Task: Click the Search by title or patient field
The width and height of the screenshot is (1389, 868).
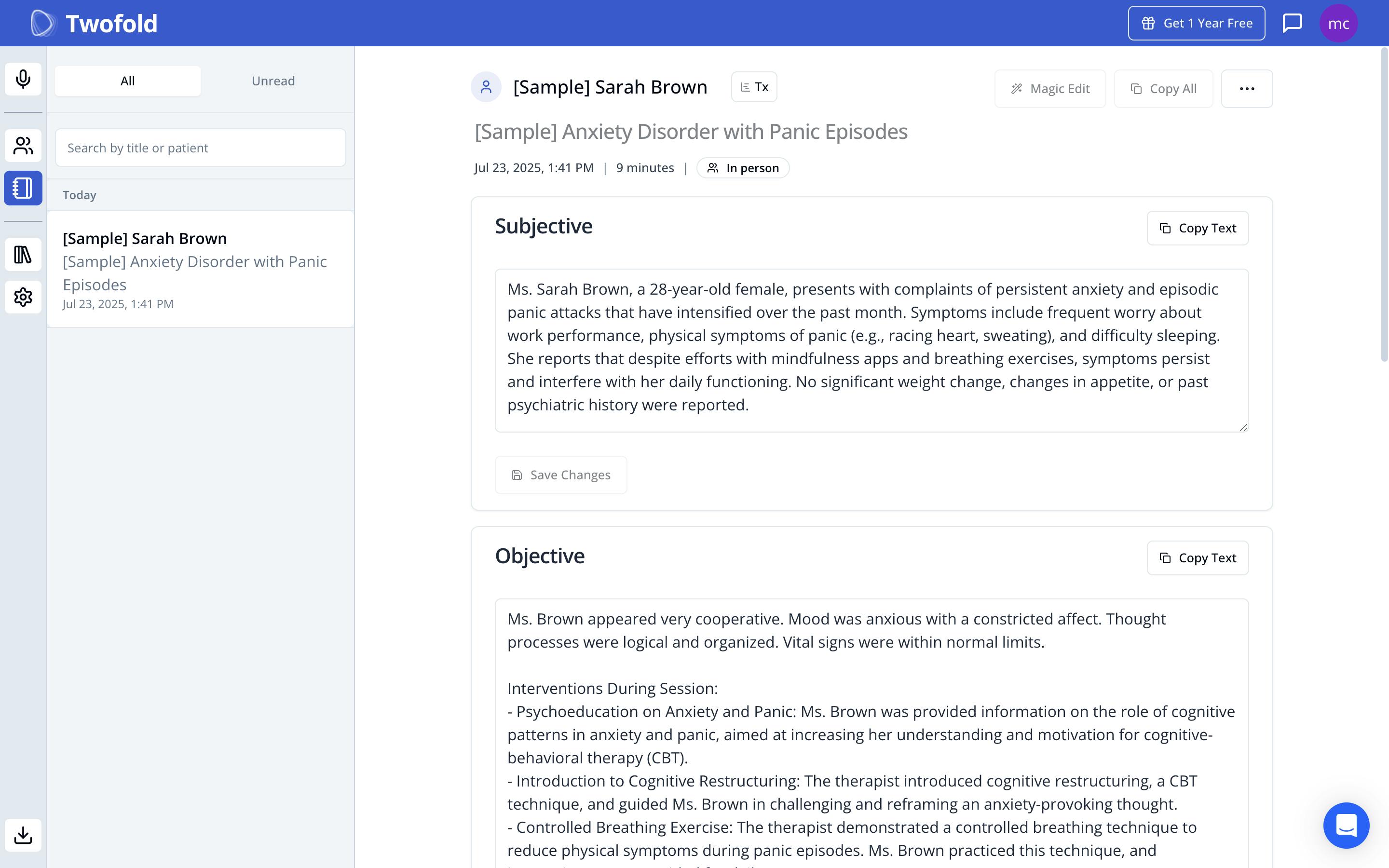Action: click(200, 148)
